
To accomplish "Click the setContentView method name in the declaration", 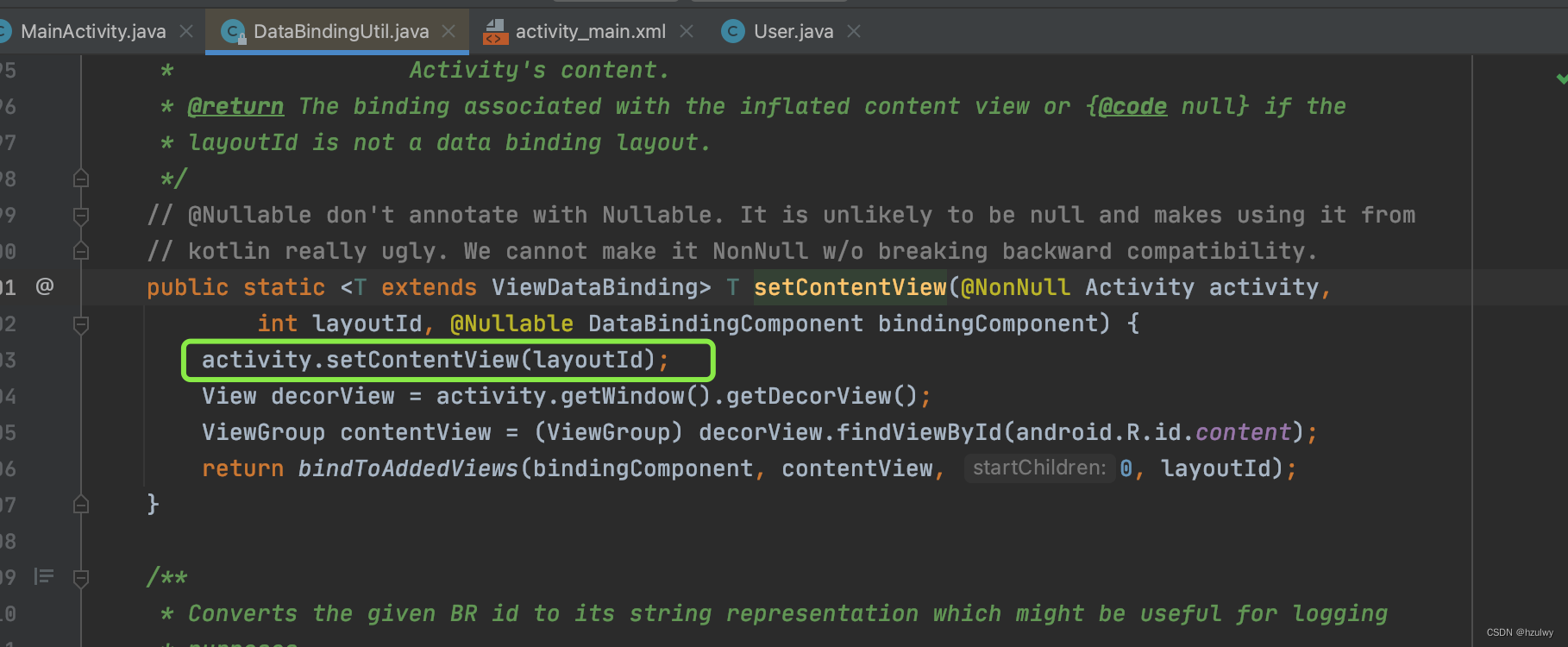I will pyautogui.click(x=850, y=287).
